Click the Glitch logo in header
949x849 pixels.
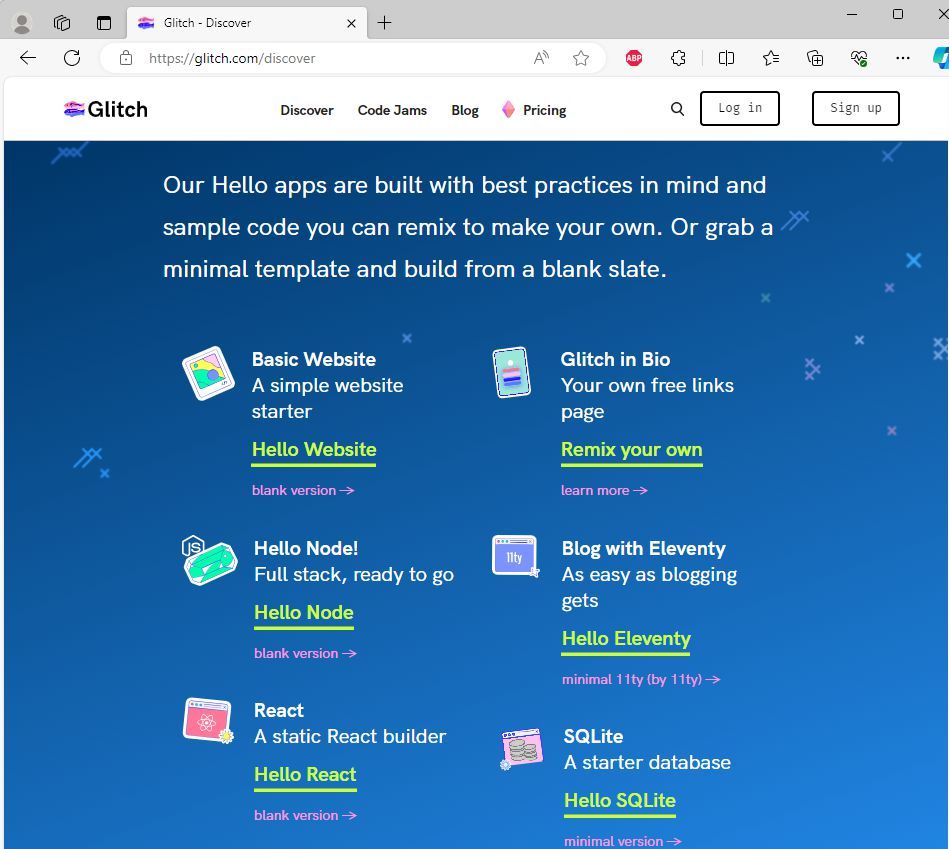(x=105, y=109)
